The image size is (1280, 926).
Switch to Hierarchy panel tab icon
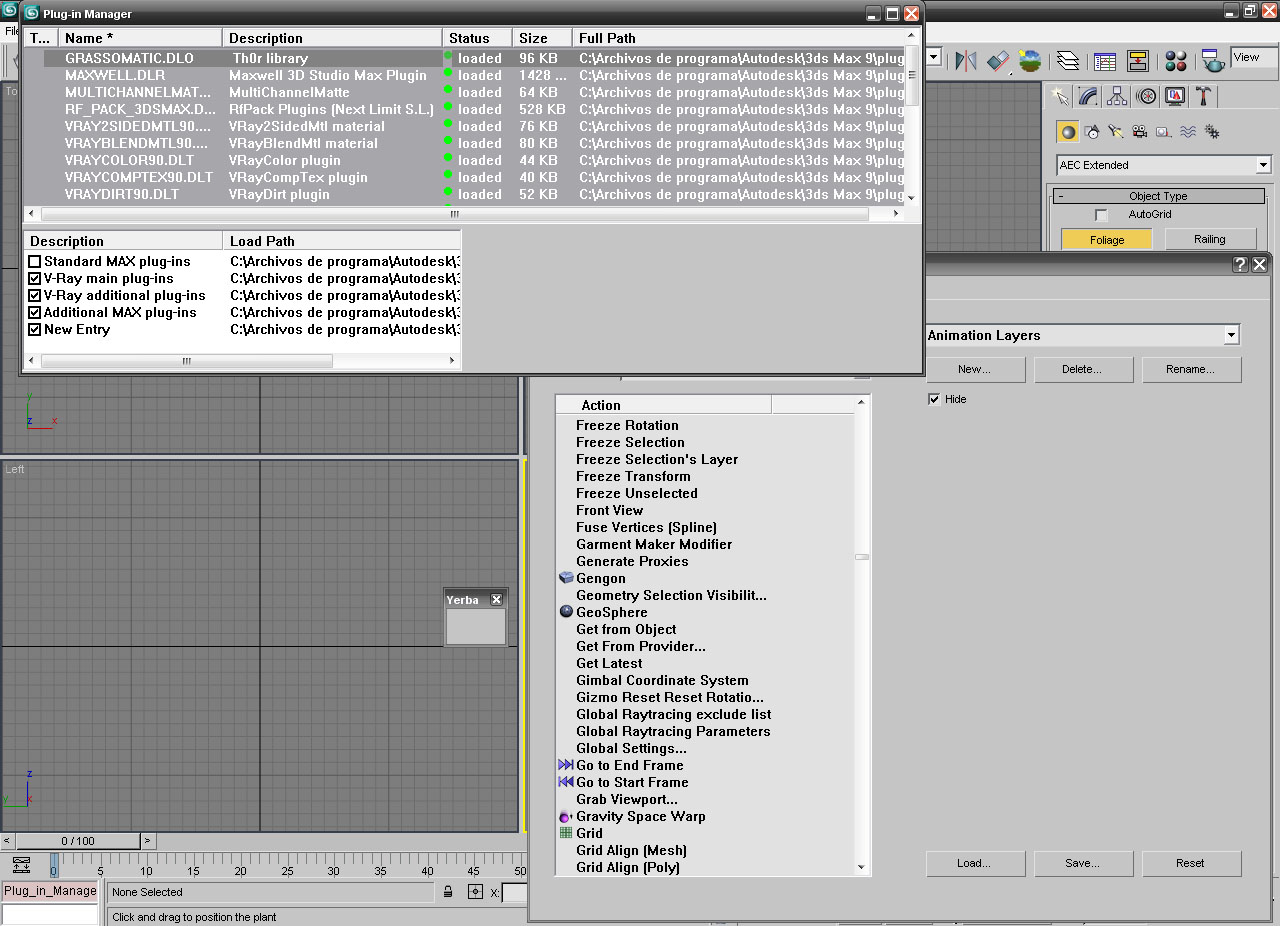[1118, 96]
